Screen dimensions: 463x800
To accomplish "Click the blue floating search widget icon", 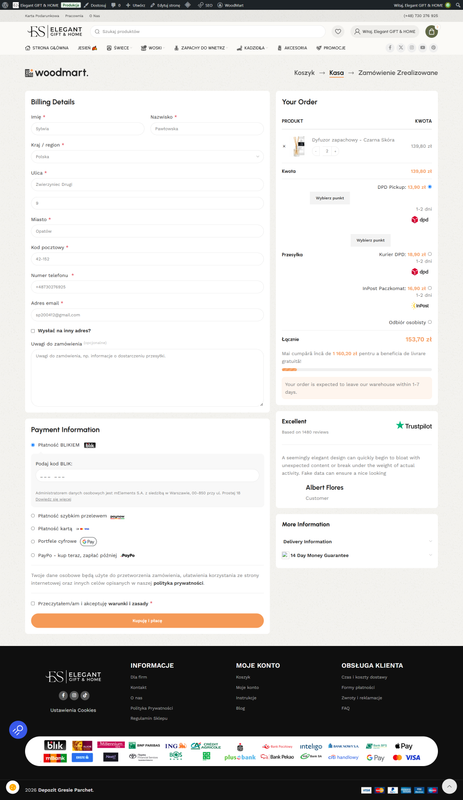I will (18, 730).
